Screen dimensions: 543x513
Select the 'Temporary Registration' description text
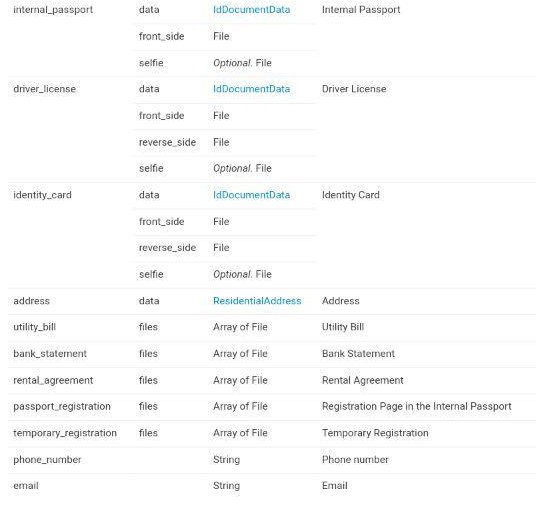375,433
